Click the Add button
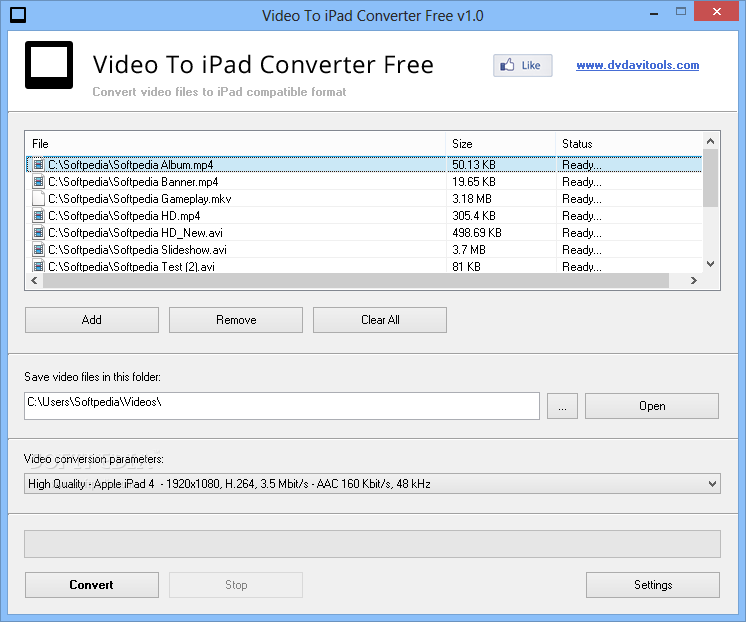The width and height of the screenshot is (746, 622). 92,320
